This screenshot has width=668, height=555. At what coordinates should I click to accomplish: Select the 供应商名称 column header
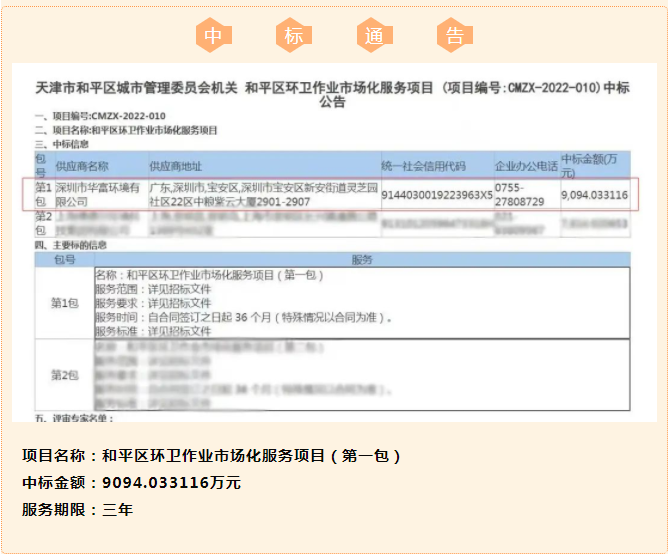coord(82,166)
